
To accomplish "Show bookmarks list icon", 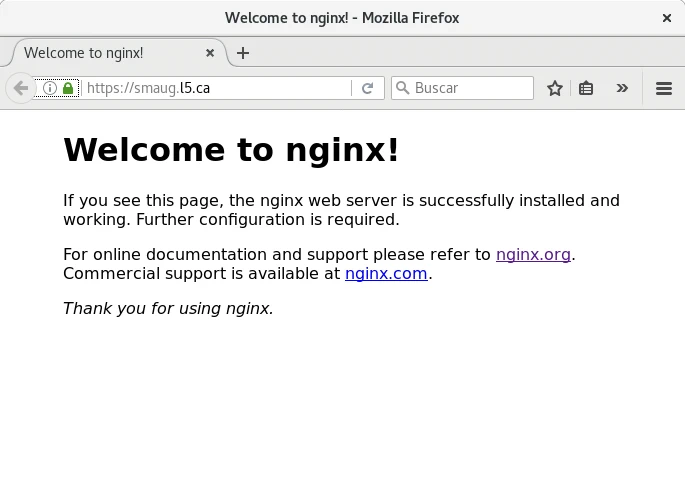I will tap(586, 88).
